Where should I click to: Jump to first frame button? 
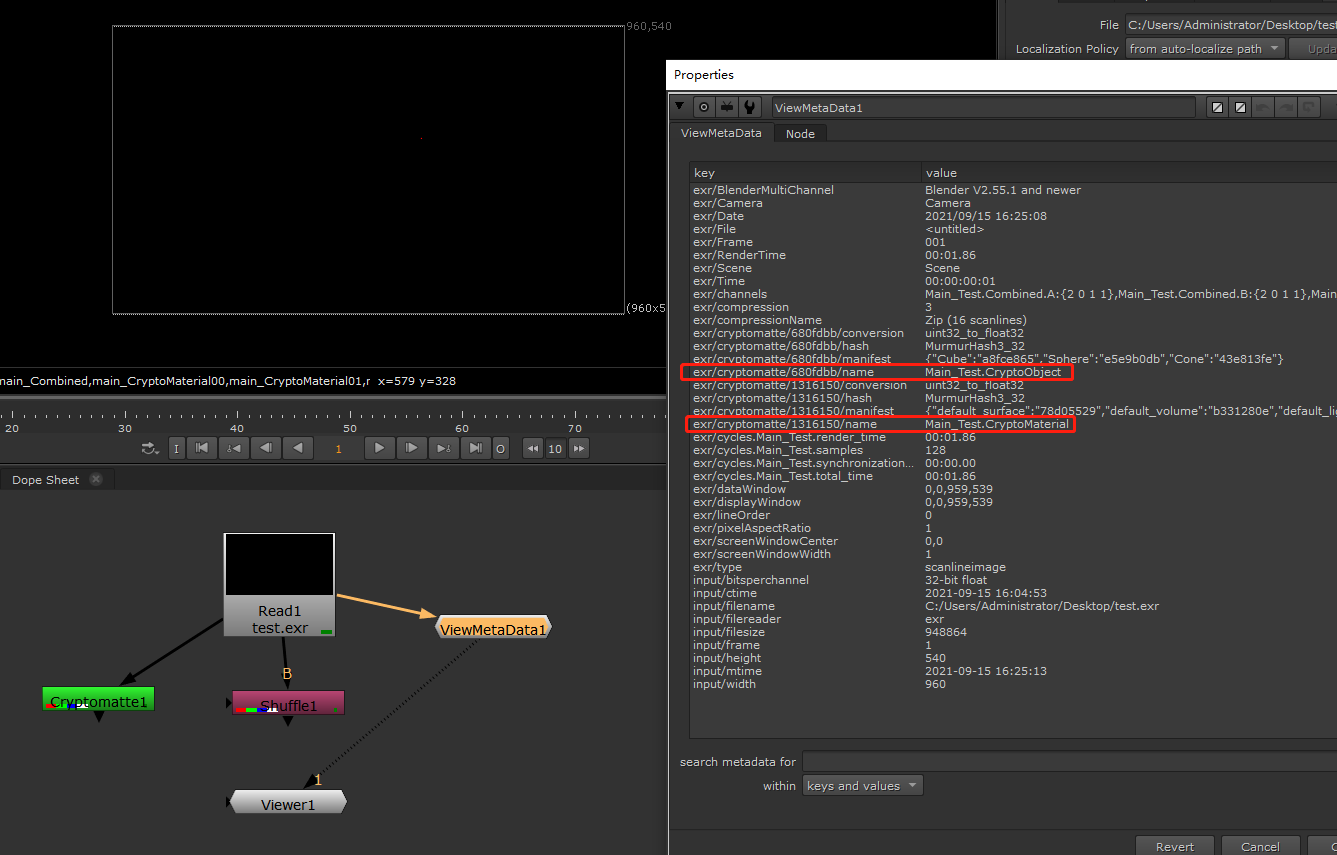click(x=201, y=449)
